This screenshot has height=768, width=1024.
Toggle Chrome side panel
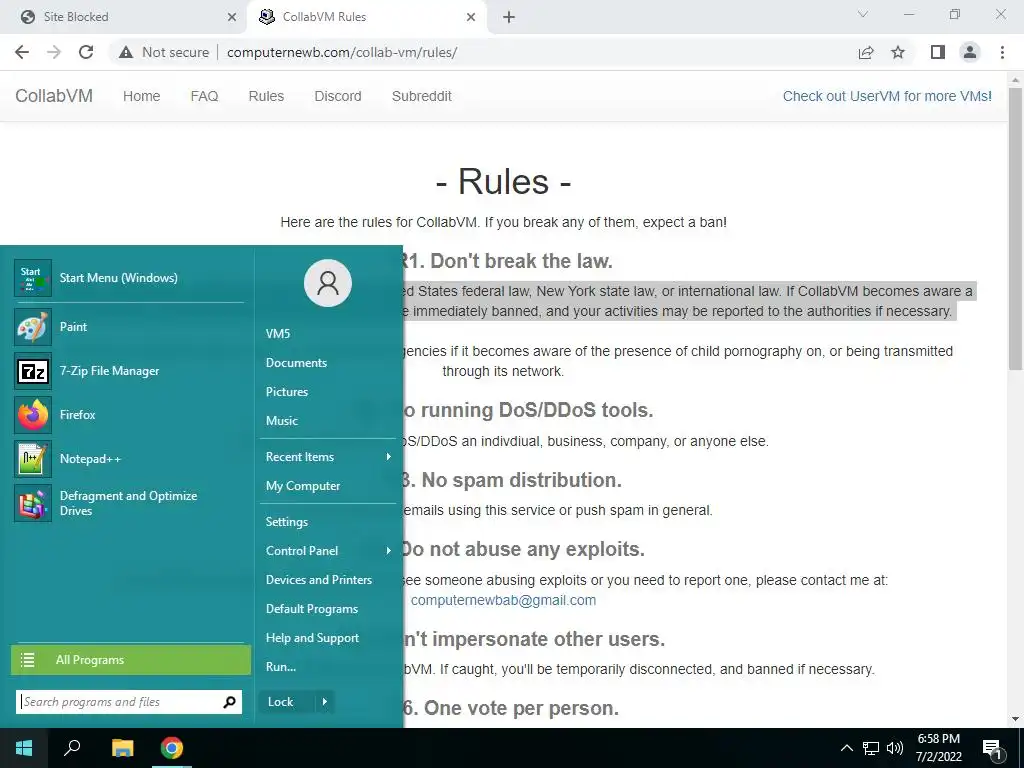click(x=938, y=52)
